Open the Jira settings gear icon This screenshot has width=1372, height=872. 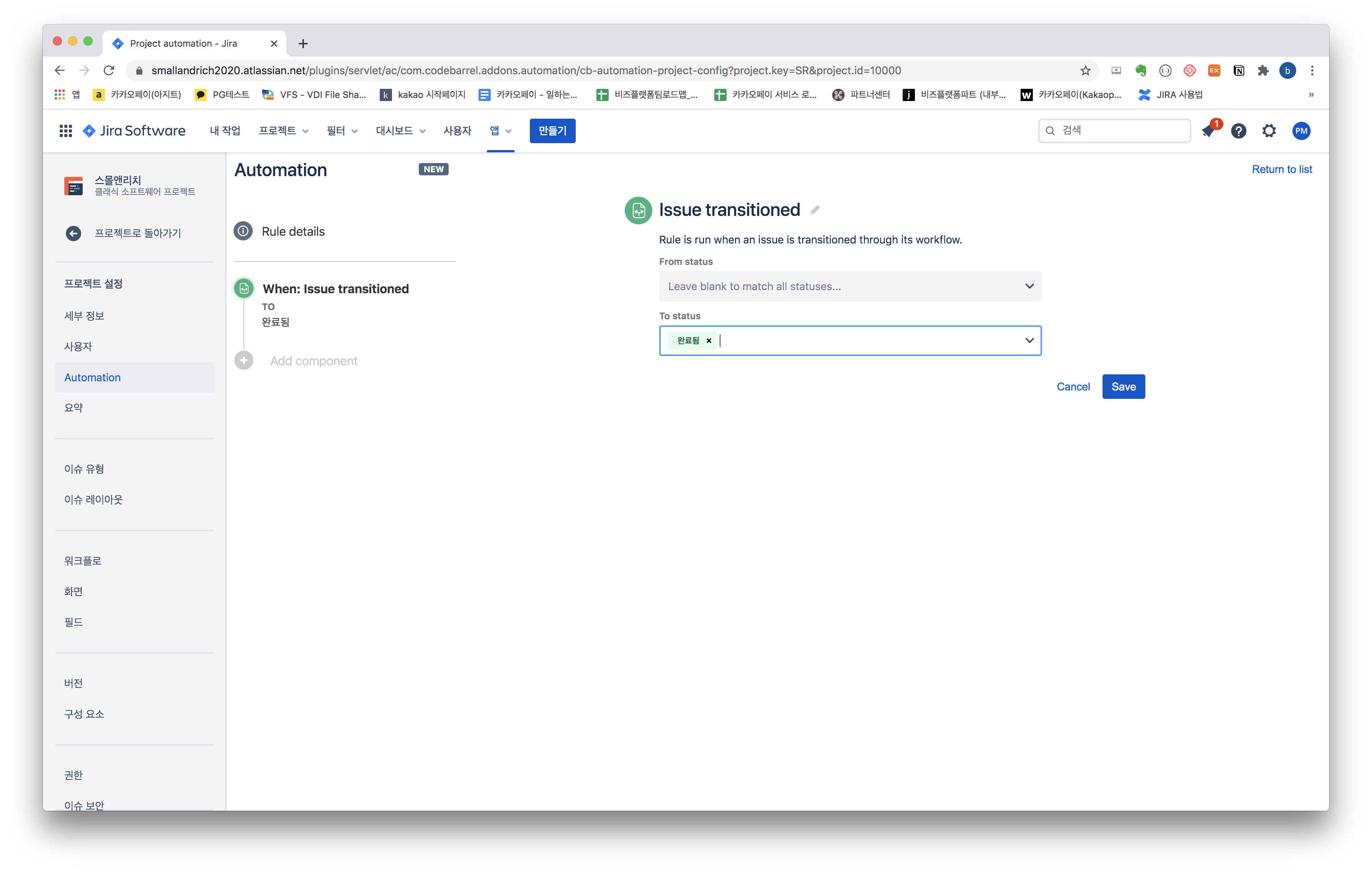point(1269,131)
